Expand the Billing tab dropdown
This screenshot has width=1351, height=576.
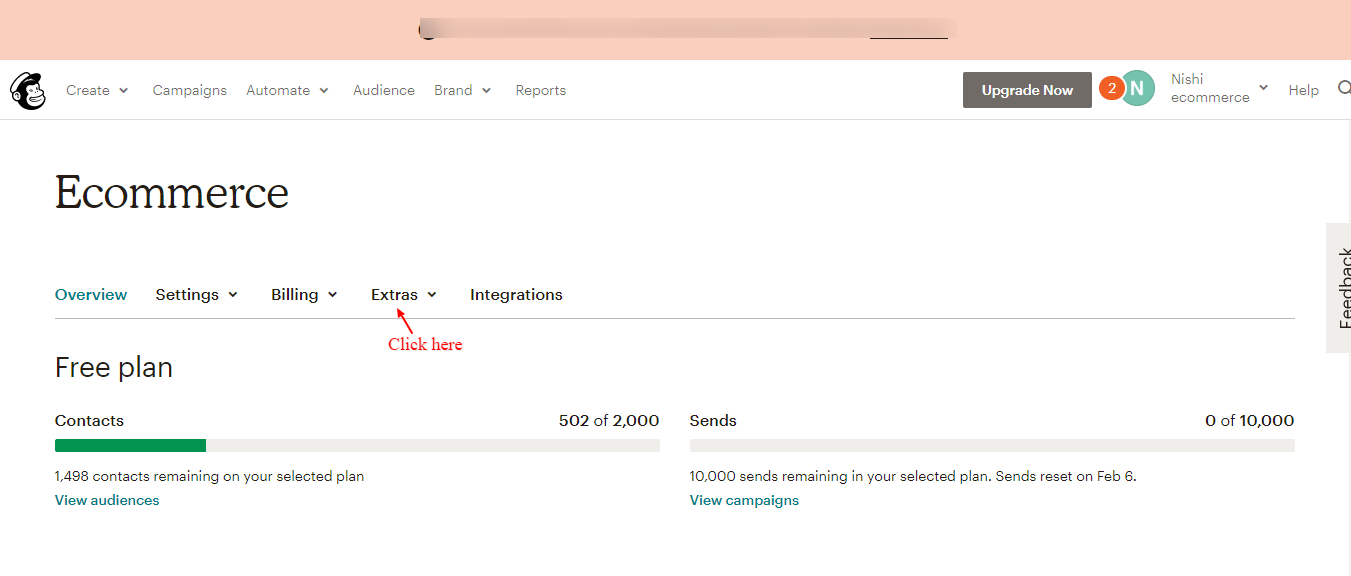pos(304,295)
